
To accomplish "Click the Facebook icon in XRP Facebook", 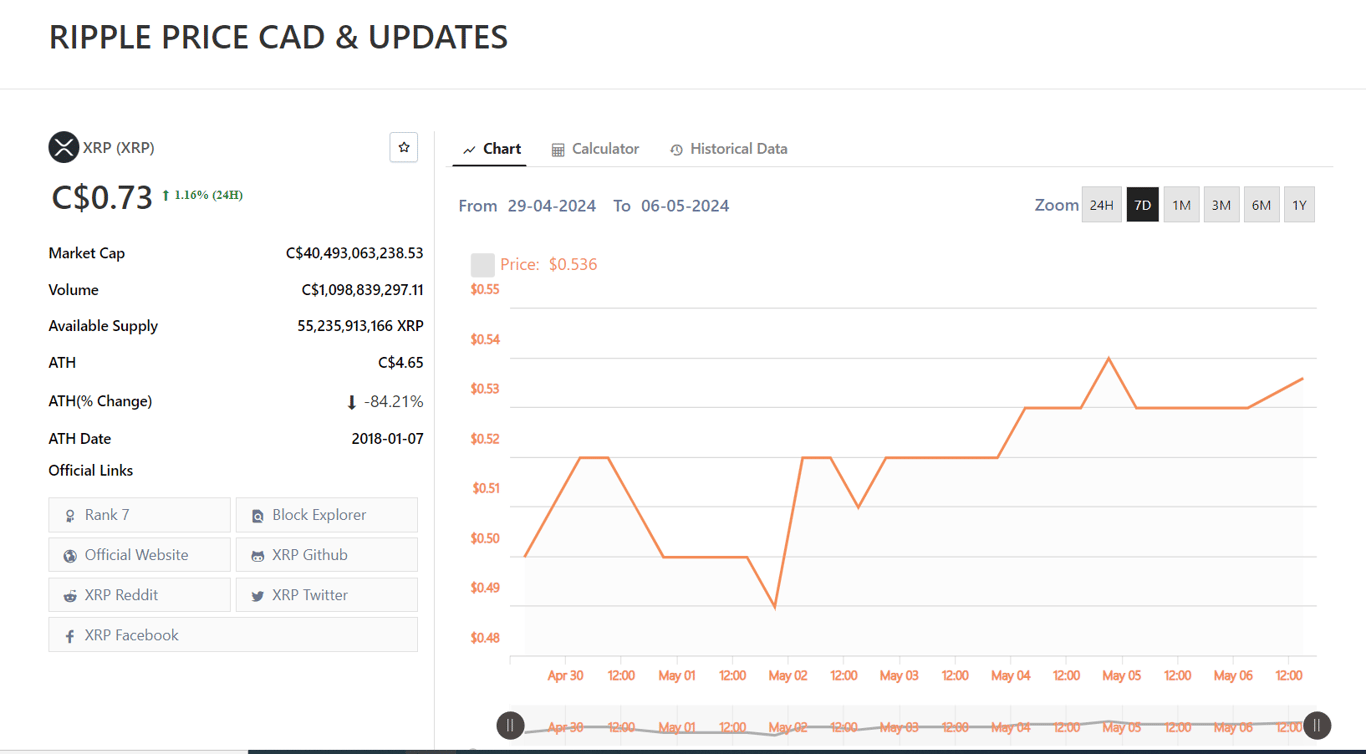I will (x=70, y=636).
